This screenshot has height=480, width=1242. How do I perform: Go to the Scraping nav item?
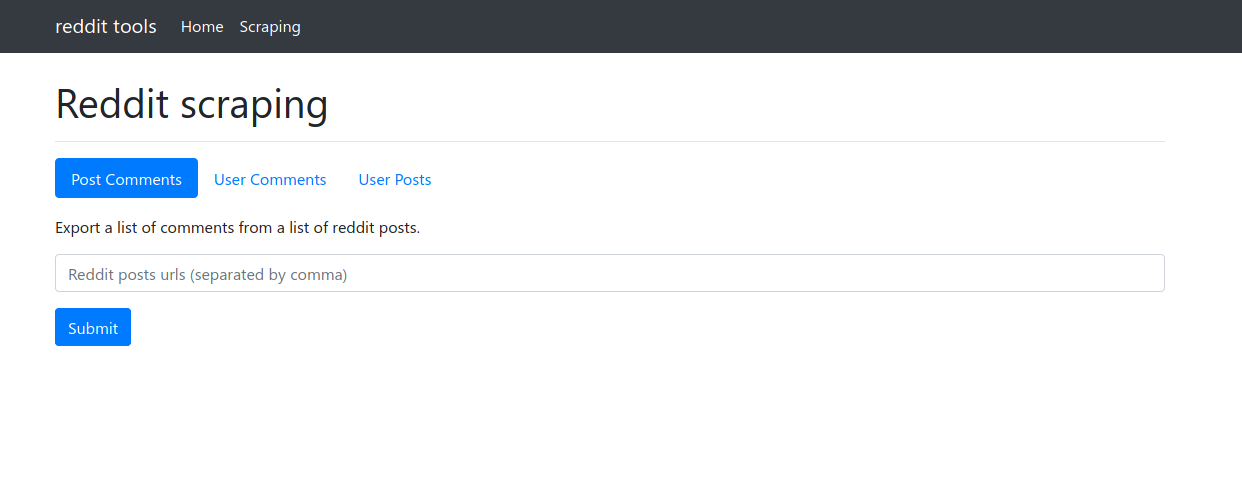coord(270,27)
